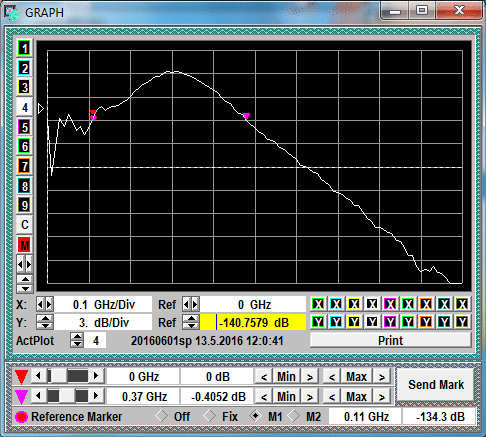Click right arrow of magenta marker slider
Screen dimensions: 486x437
[96, 396]
